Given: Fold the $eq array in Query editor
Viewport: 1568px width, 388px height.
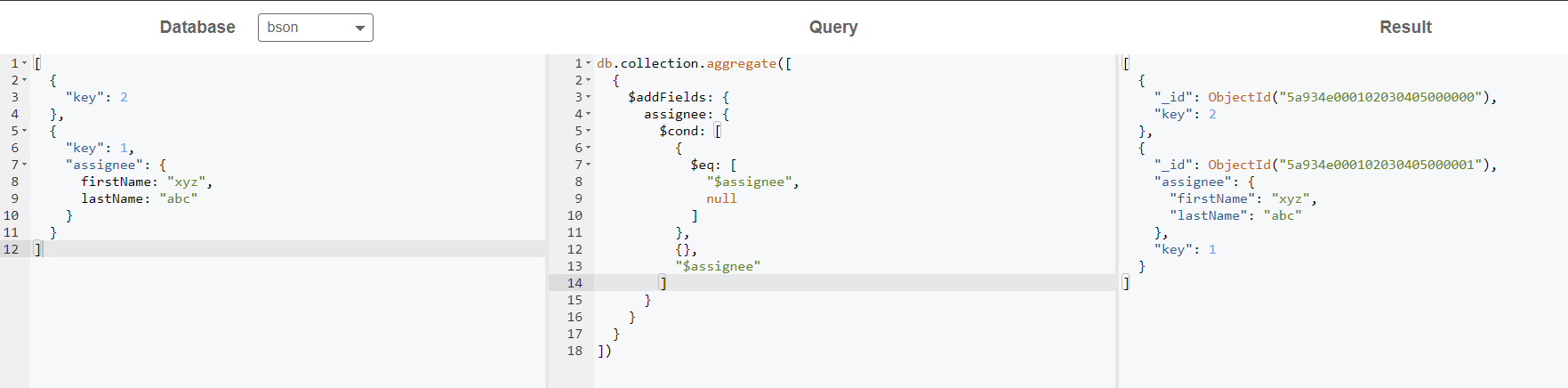Looking at the screenshot, I should [x=588, y=165].
